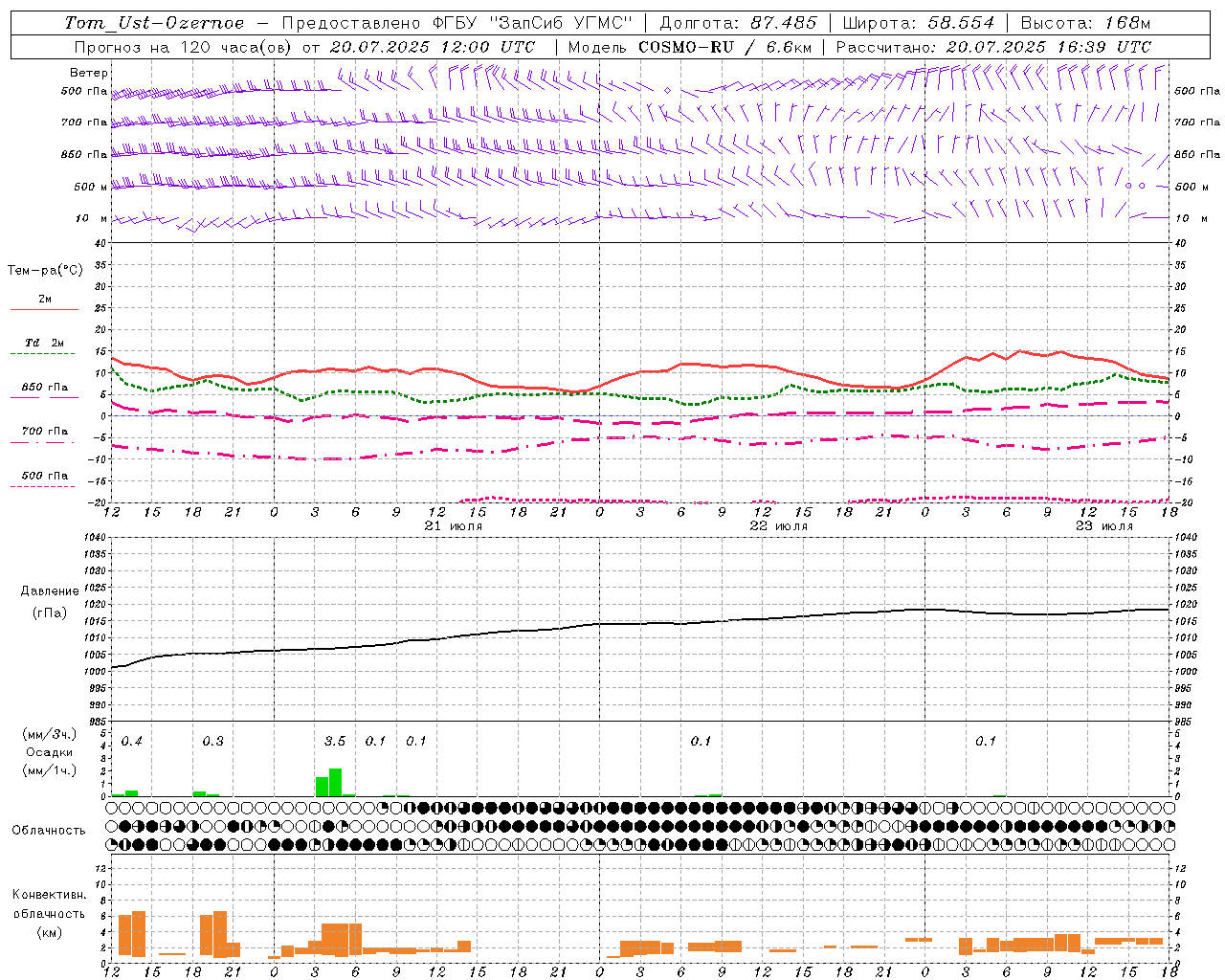This screenshot has width=1225, height=980.
Task: Click the forecast start 20.07.2025 12:00 UTC
Action: click(433, 47)
